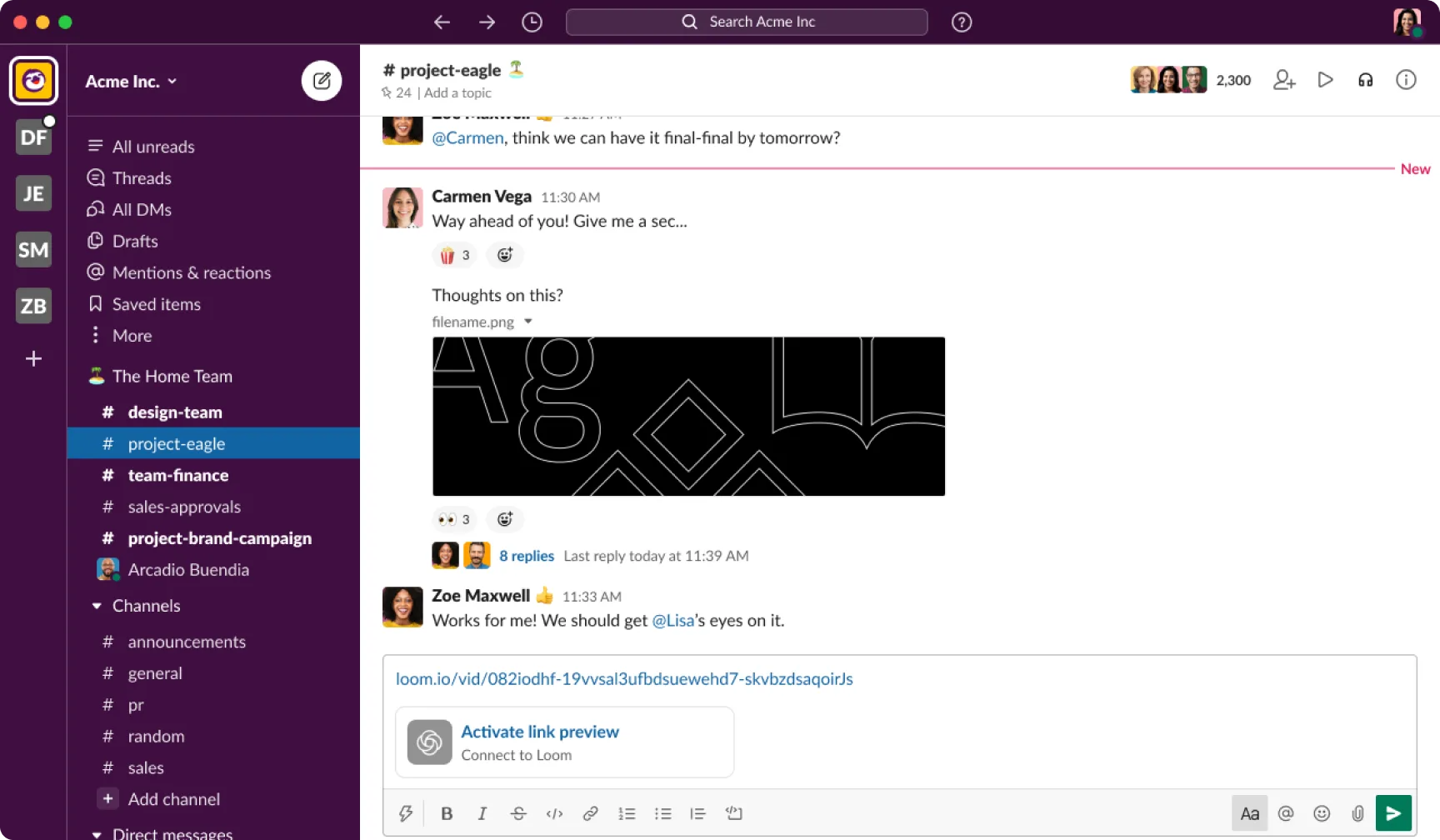Switch to the DF workspace
The height and width of the screenshot is (840, 1440).
(33, 137)
